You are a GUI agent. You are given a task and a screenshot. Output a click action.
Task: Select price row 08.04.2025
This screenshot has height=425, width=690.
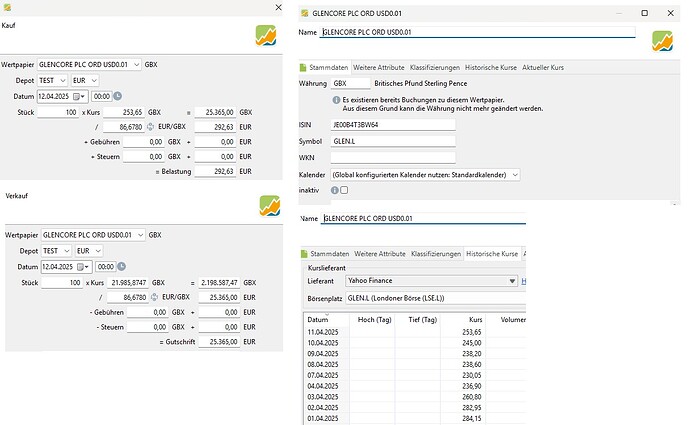point(415,364)
